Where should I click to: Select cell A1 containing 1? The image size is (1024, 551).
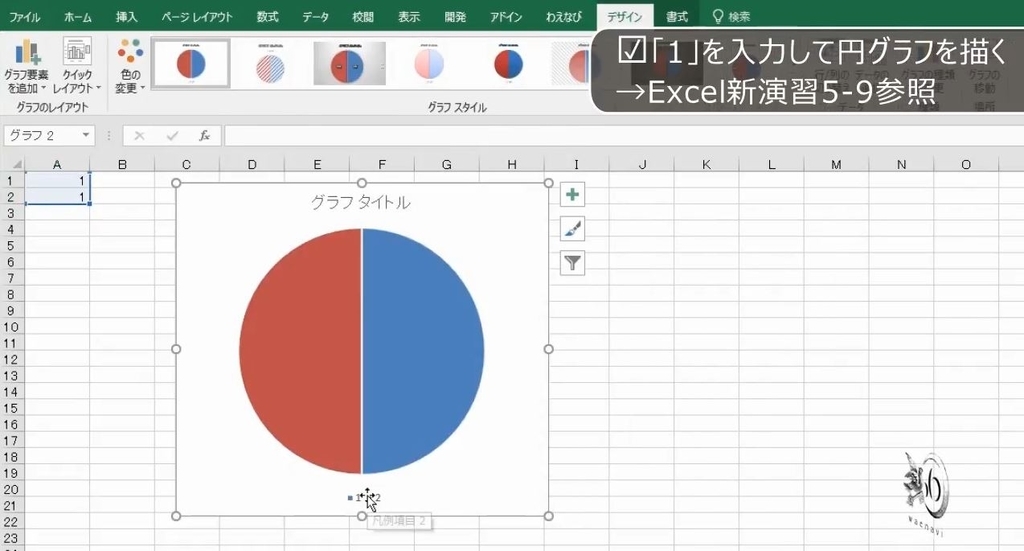[57, 181]
